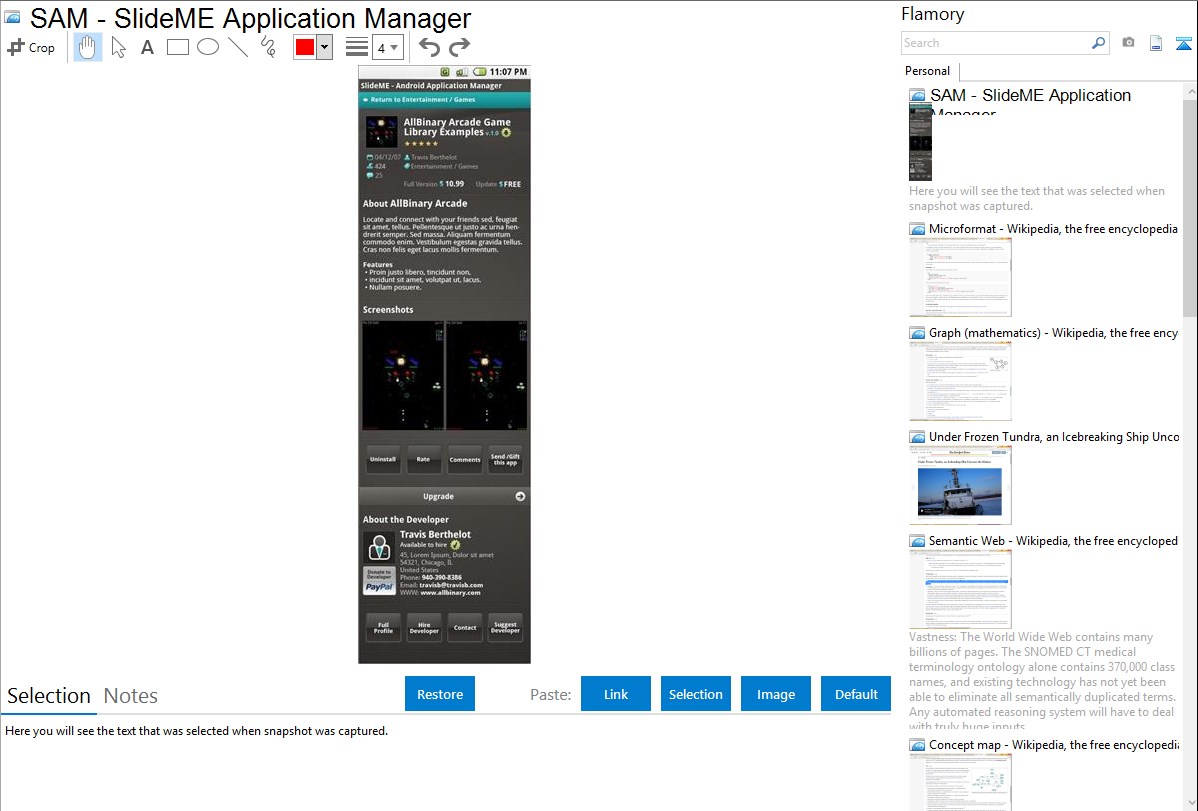Open the Microformat Wikipedia snapshot thumbnail
1198x811 pixels.
pos(960,277)
